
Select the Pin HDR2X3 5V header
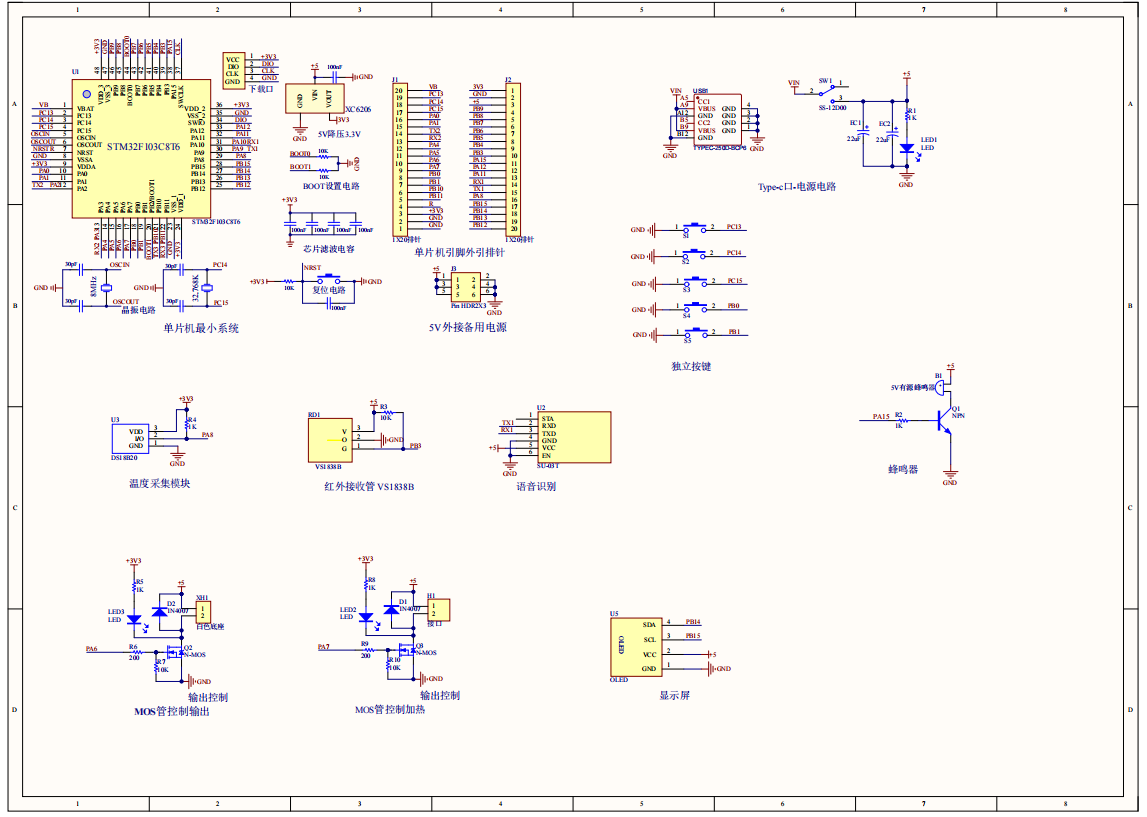point(467,287)
